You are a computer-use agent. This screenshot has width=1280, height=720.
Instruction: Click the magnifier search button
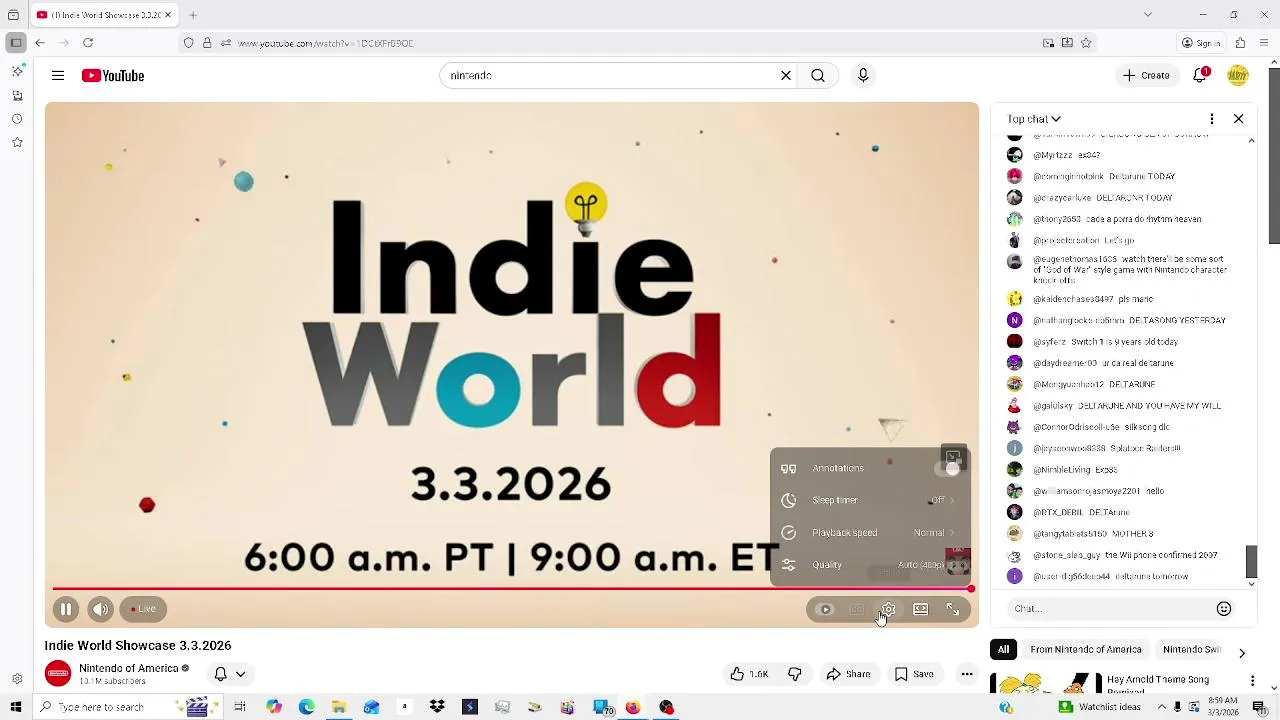818,76
